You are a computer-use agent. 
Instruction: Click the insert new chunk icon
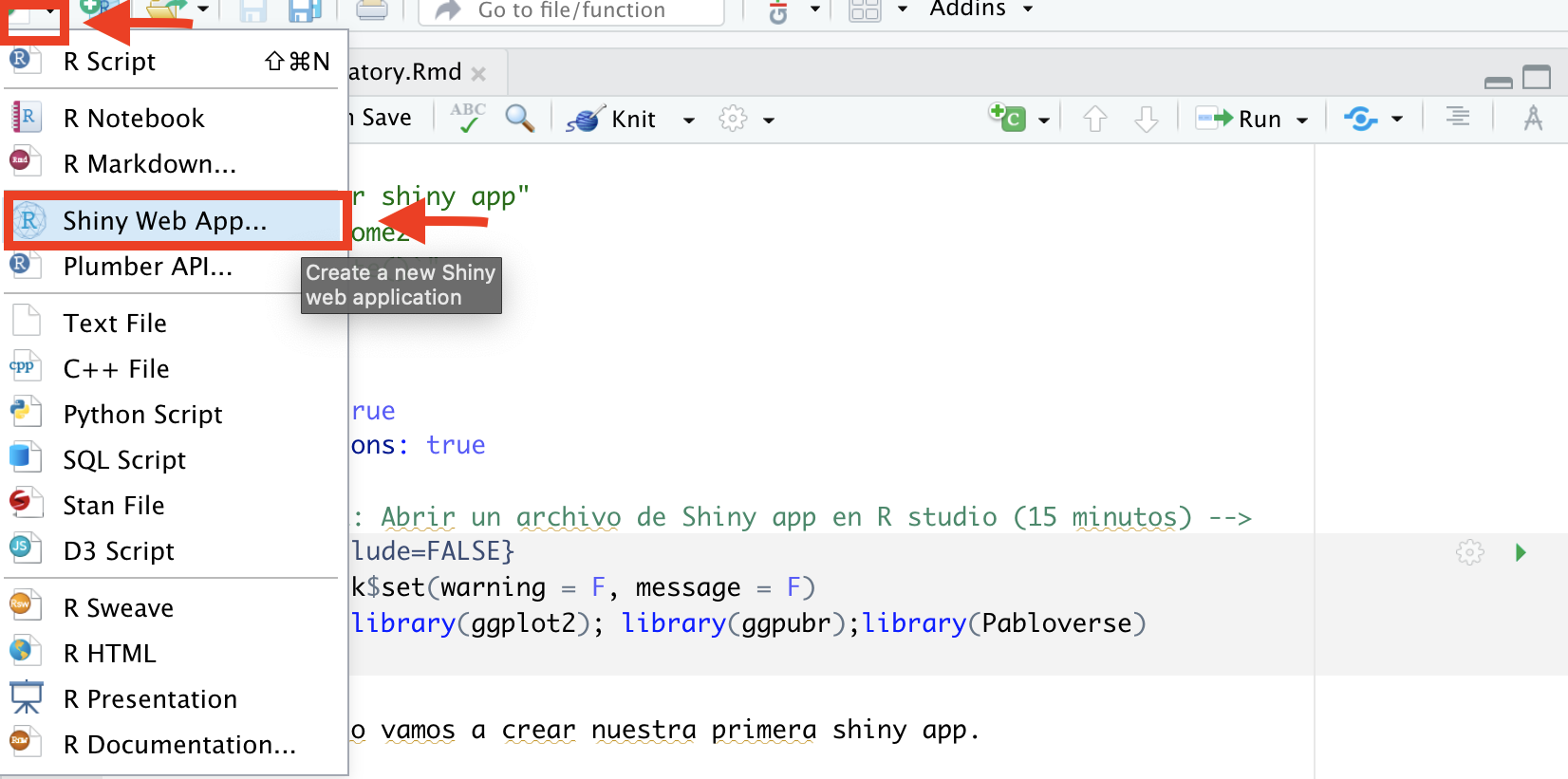coord(1007,118)
